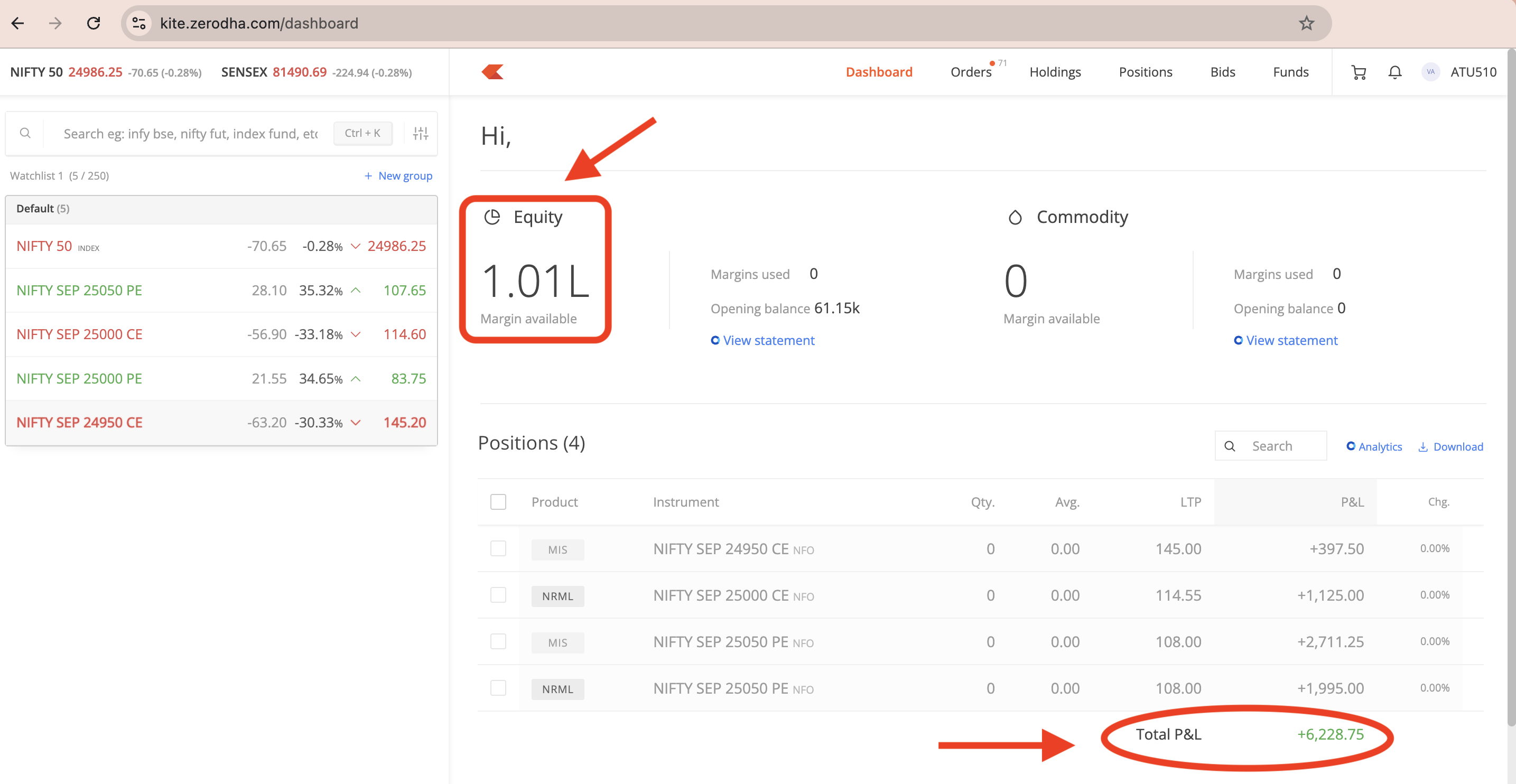Viewport: 1516px width, 784px height.
Task: Open the shopping cart icon
Action: (x=1359, y=72)
